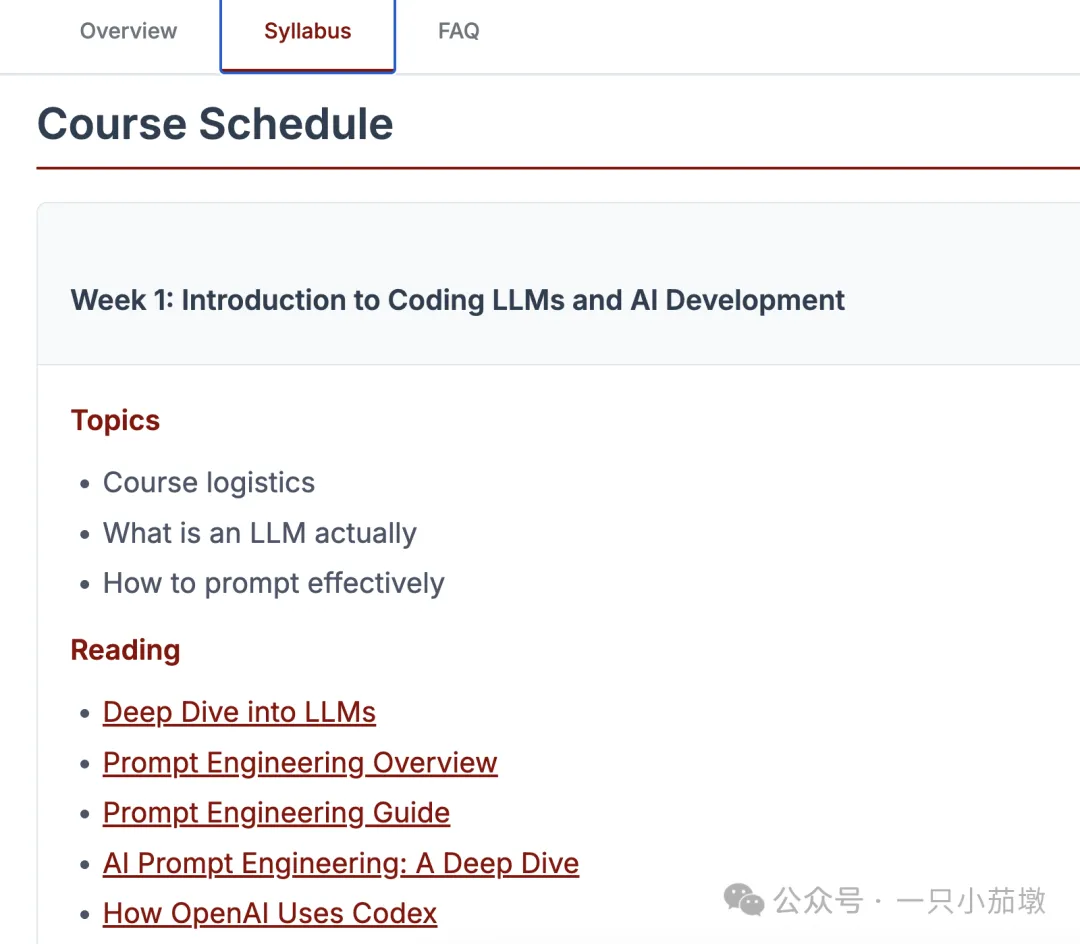
Task: Open AI Prompt Engineering: A Deep Dive
Action: pyautogui.click(x=341, y=864)
